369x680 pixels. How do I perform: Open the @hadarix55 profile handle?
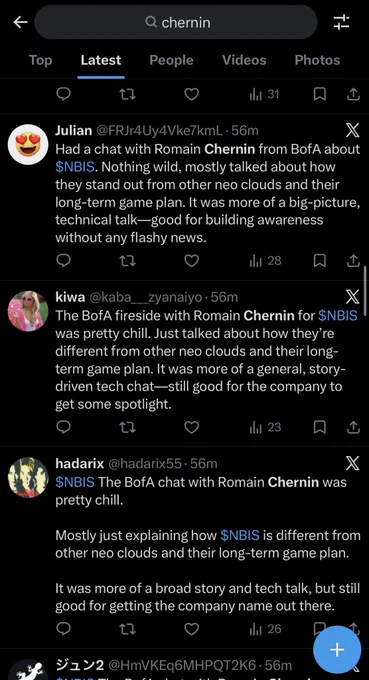point(144,464)
